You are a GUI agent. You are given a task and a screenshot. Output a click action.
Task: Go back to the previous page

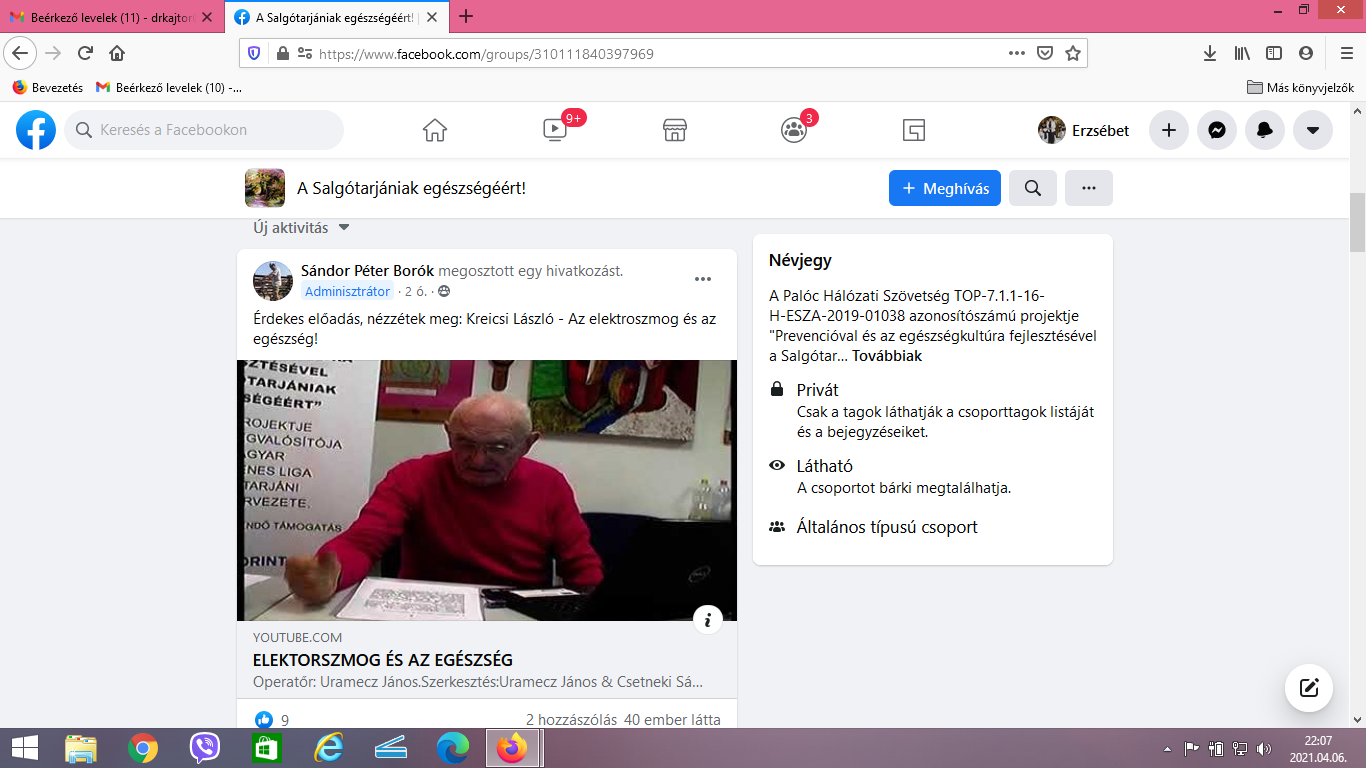tap(21, 53)
